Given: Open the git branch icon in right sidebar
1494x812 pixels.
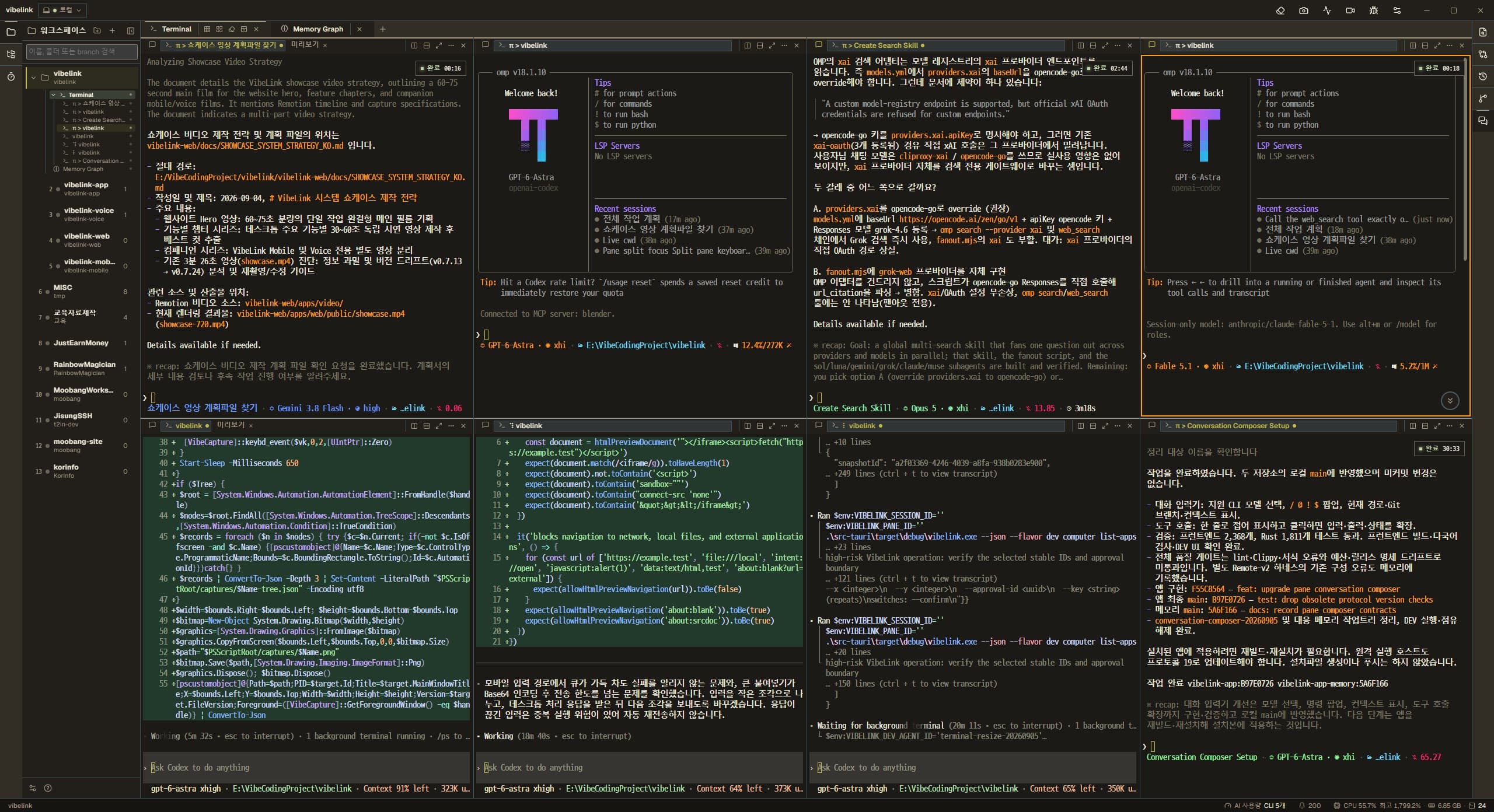Looking at the screenshot, I should [x=1483, y=99].
